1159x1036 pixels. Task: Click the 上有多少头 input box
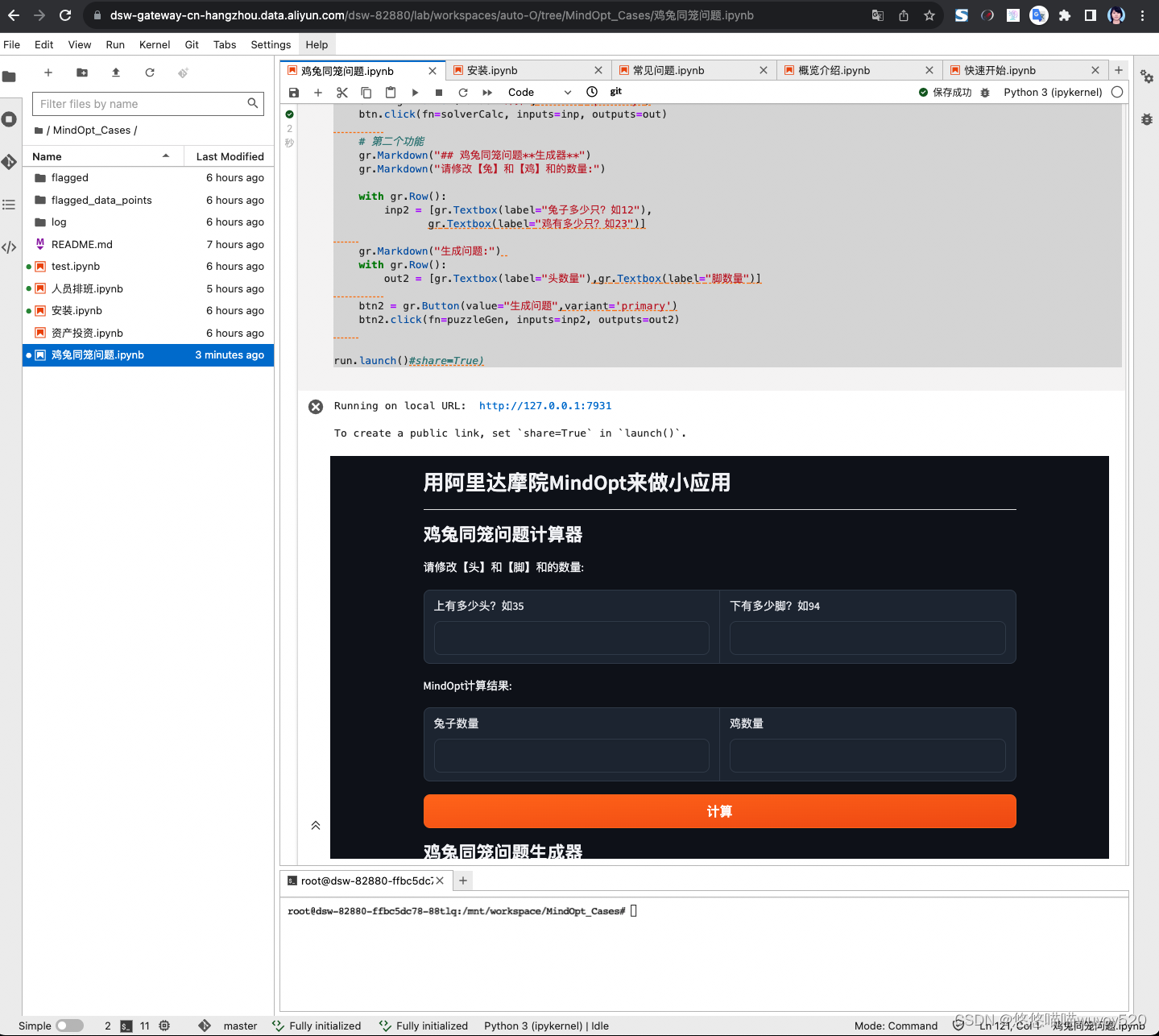[x=572, y=638]
